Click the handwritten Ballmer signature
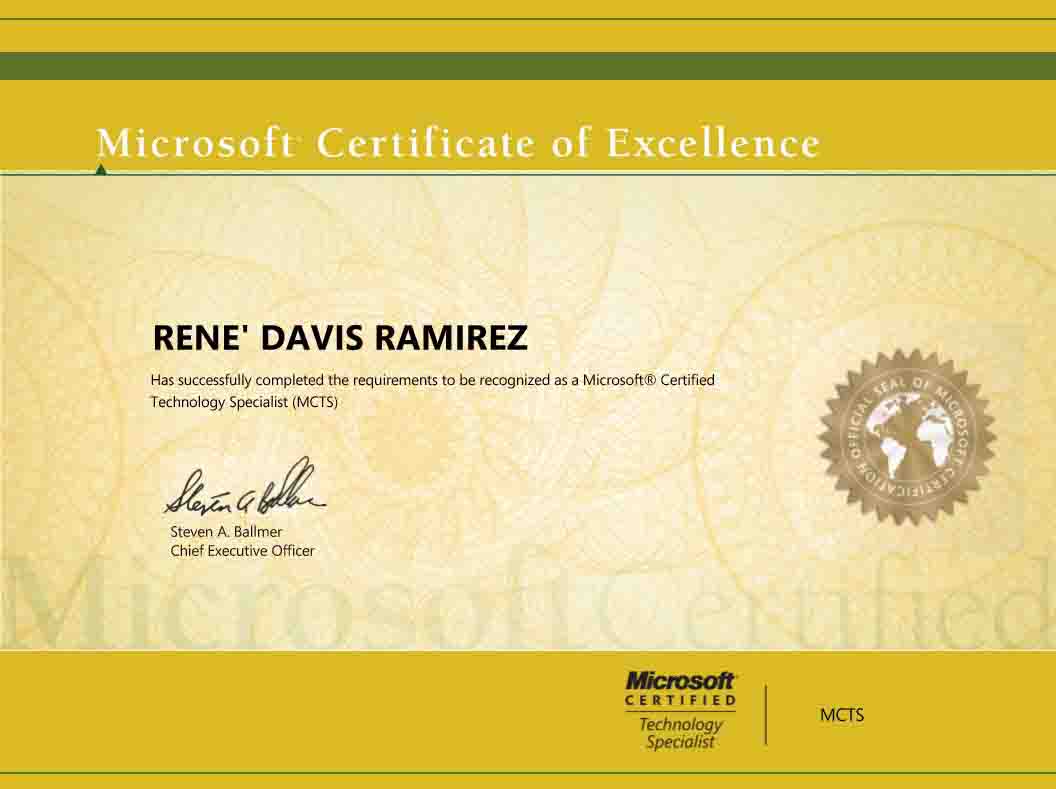 [x=245, y=486]
